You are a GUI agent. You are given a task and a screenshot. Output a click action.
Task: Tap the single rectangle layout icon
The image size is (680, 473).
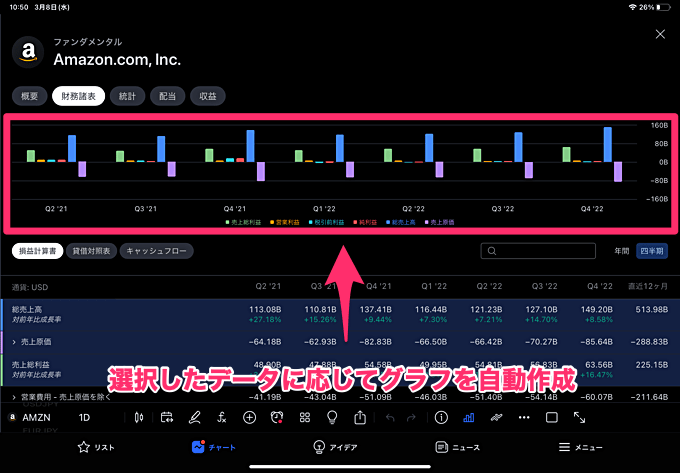[552, 418]
